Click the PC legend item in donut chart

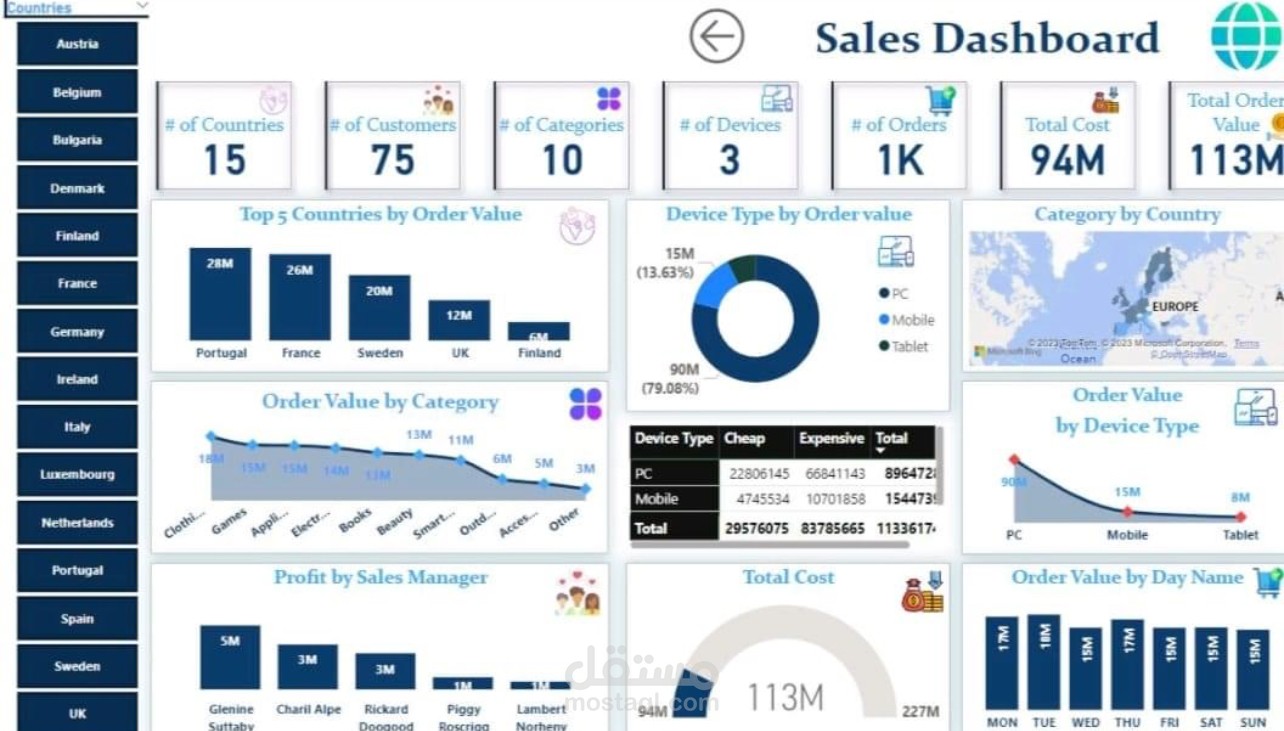coord(893,293)
